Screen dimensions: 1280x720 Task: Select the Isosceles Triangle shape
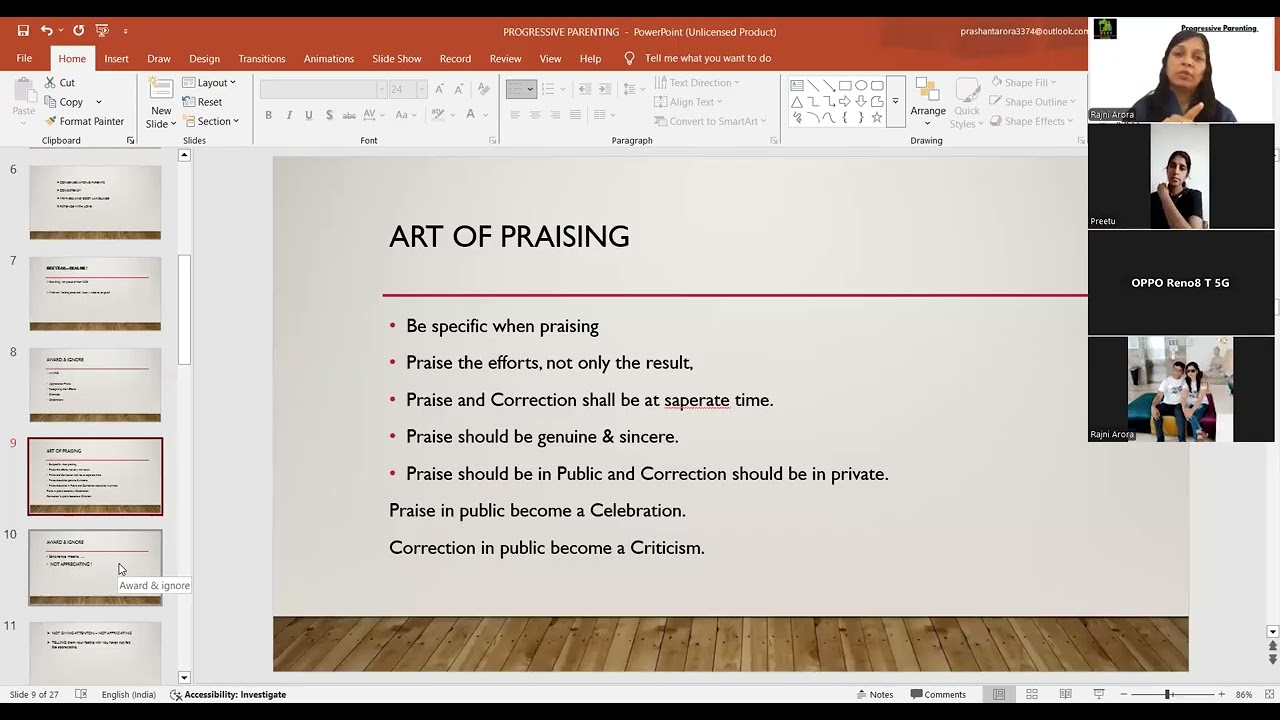[797, 101]
